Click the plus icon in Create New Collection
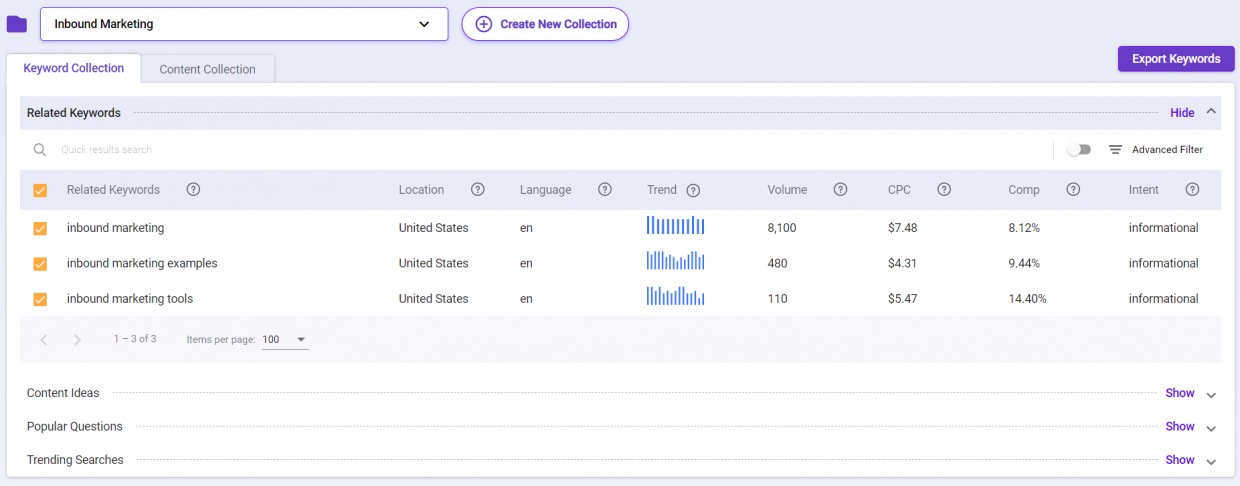 pyautogui.click(x=484, y=24)
